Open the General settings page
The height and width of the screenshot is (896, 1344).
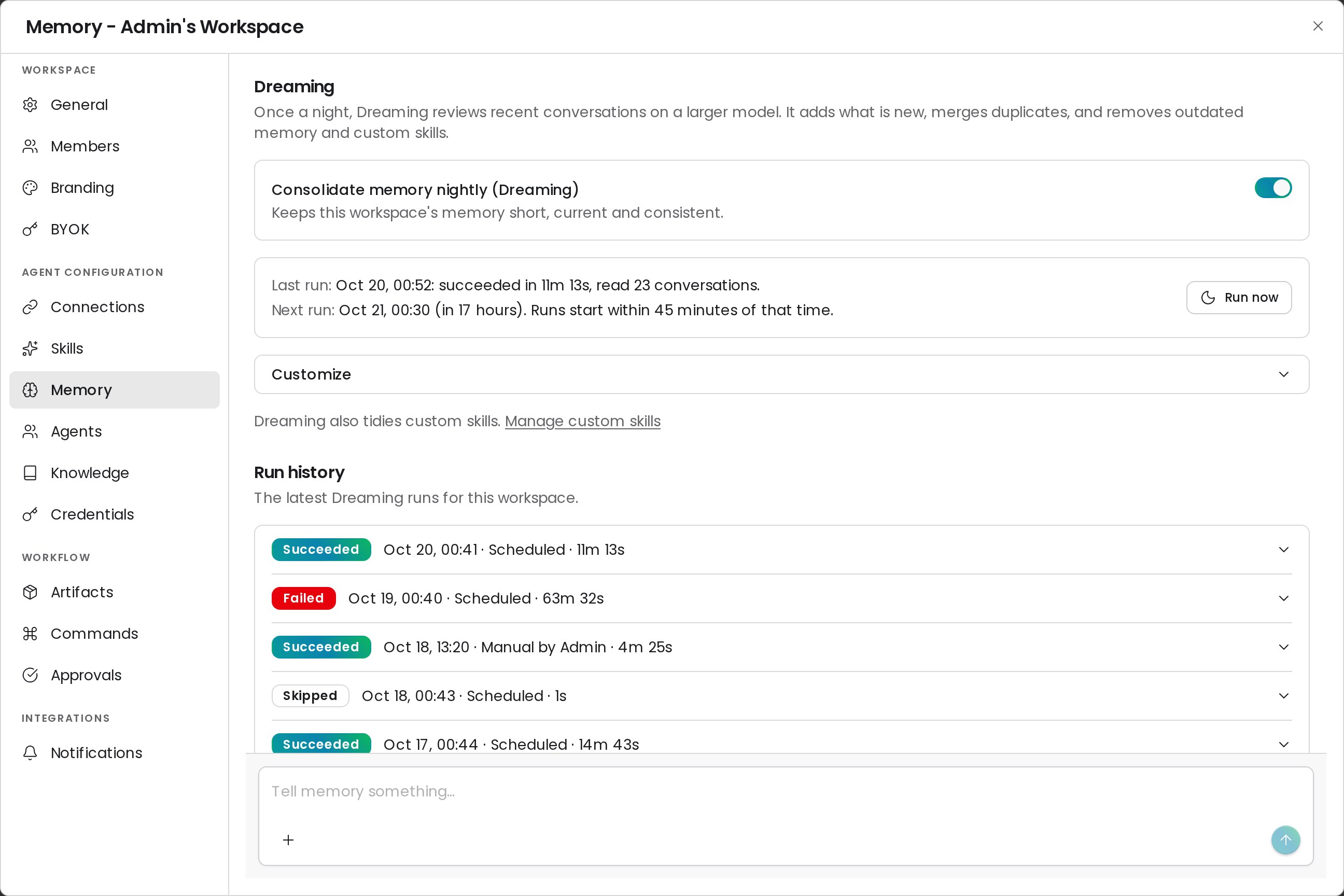pyautogui.click(x=114, y=105)
